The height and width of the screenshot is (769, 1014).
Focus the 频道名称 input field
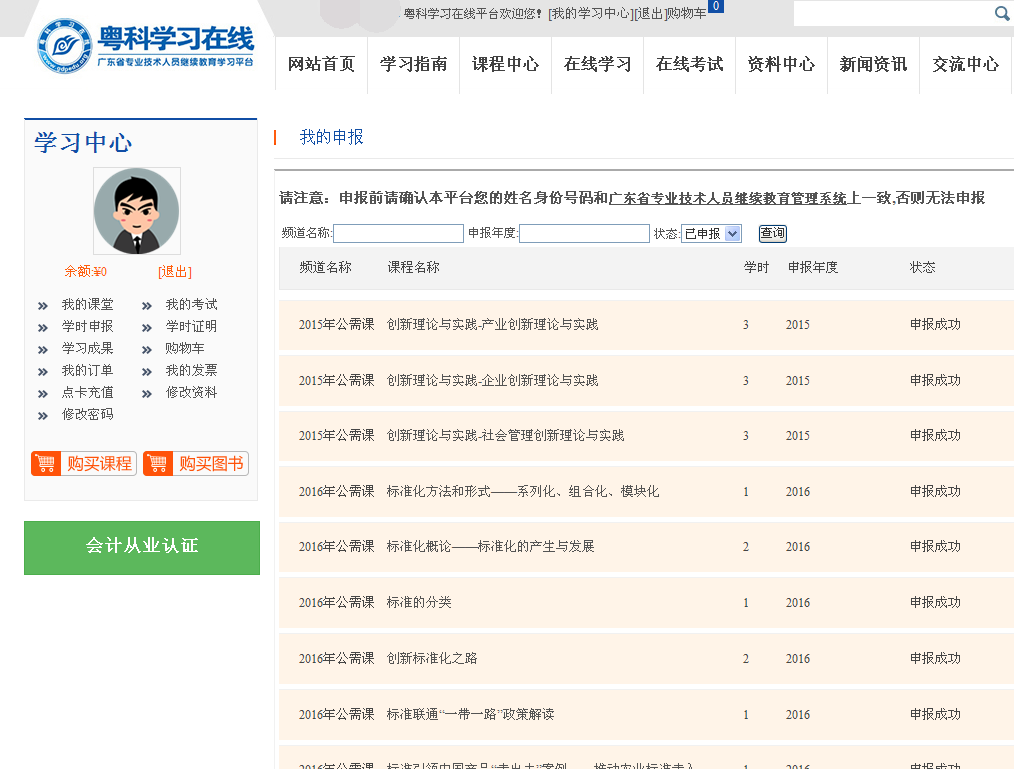398,233
